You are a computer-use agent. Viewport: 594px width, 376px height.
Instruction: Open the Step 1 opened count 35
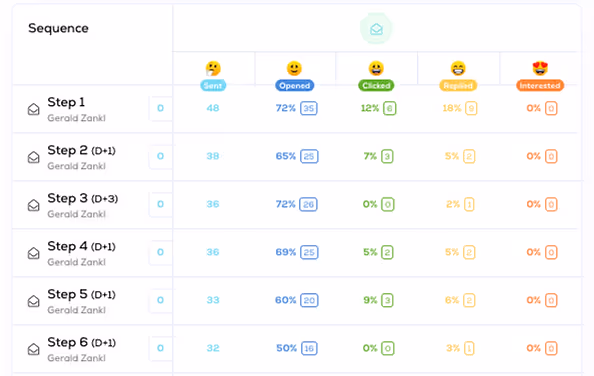[309, 108]
